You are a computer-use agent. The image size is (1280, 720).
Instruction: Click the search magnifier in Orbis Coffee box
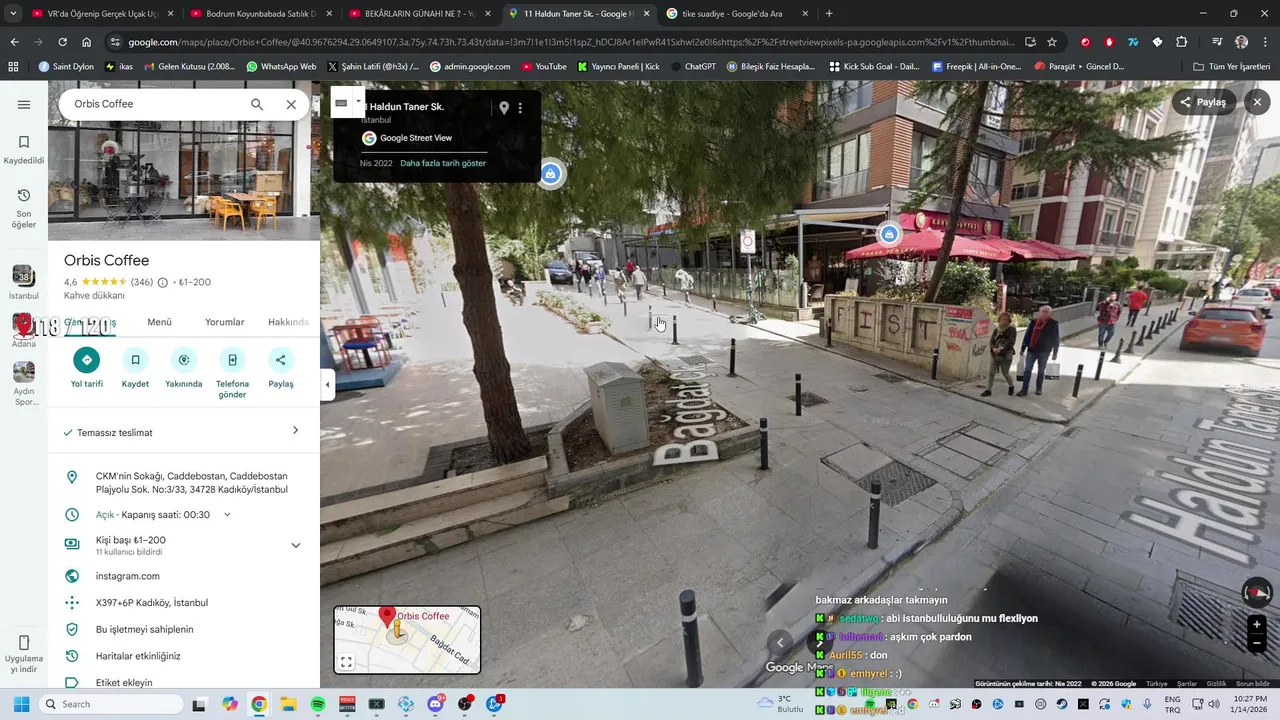[257, 104]
